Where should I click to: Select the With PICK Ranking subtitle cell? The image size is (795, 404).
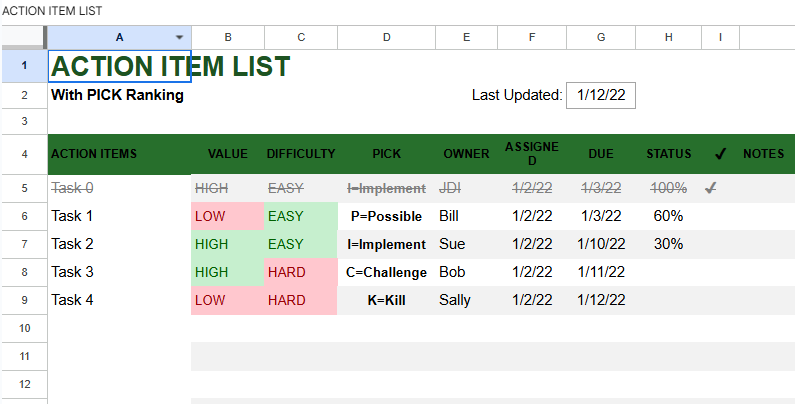pos(118,96)
